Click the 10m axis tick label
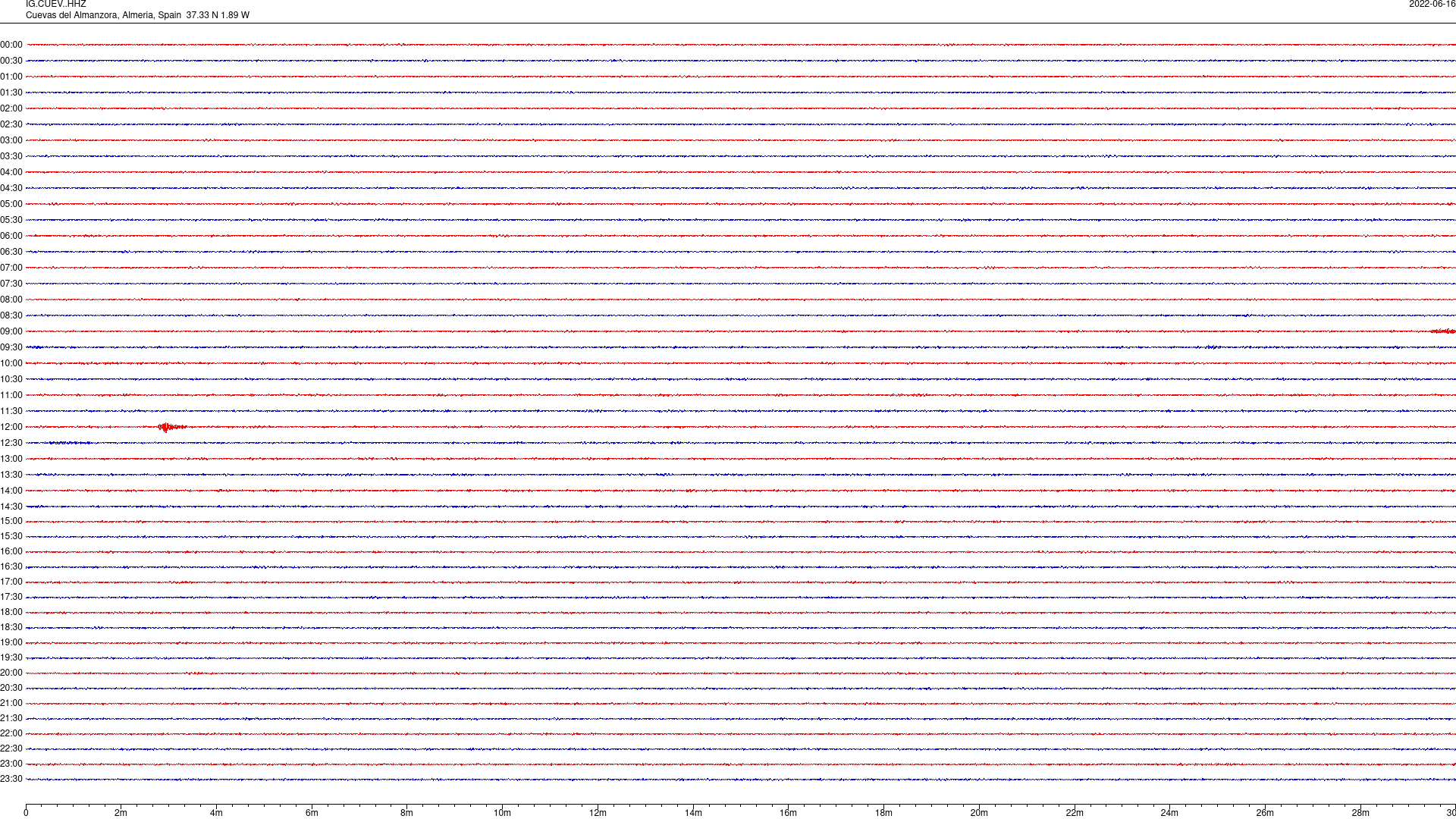Image resolution: width=1456 pixels, height=819 pixels. pos(502,813)
